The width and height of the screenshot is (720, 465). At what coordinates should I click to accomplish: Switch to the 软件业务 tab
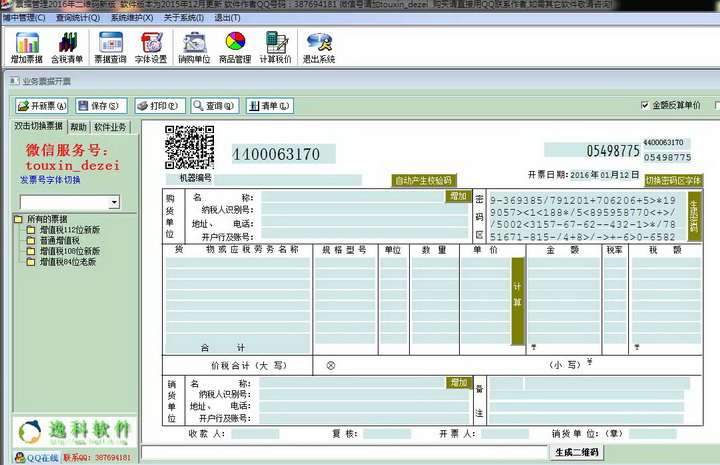110,127
